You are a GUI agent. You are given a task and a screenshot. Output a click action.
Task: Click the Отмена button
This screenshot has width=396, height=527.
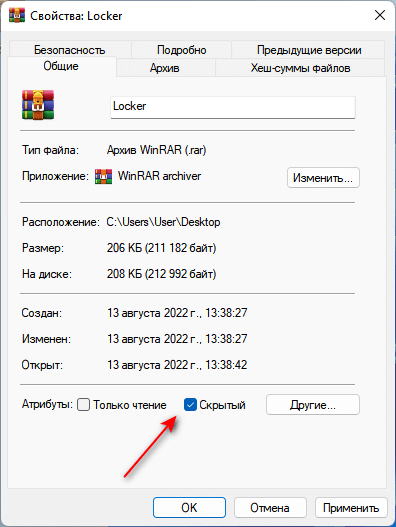click(x=270, y=508)
